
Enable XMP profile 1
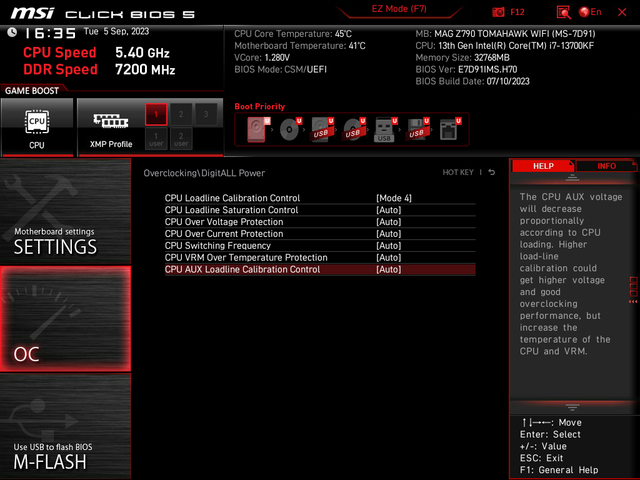156,114
